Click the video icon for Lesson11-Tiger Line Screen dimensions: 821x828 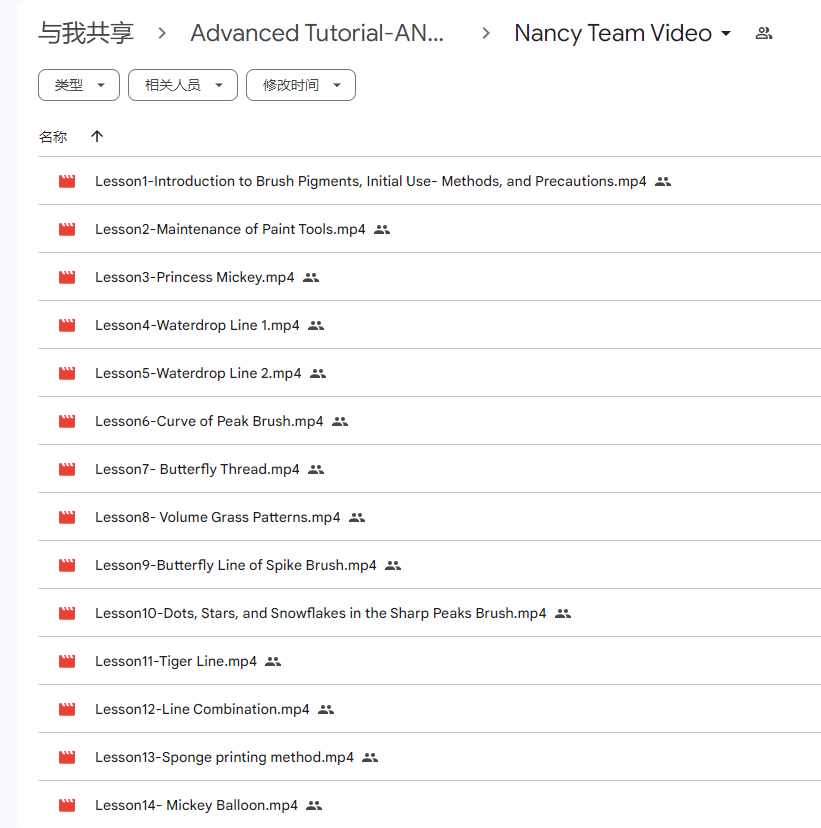(x=67, y=662)
